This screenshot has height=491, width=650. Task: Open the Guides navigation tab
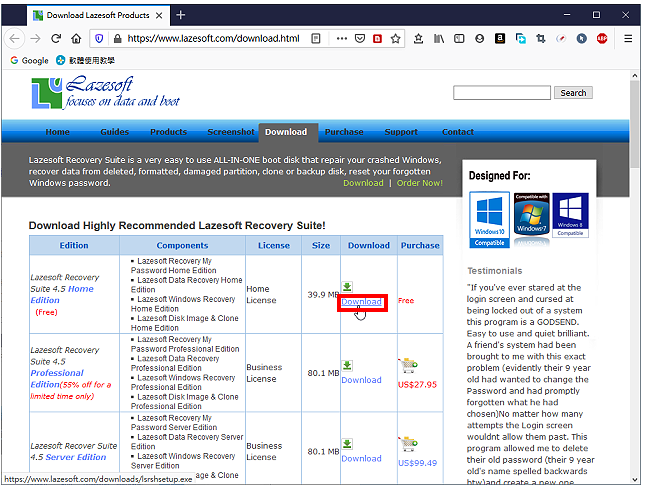115,132
